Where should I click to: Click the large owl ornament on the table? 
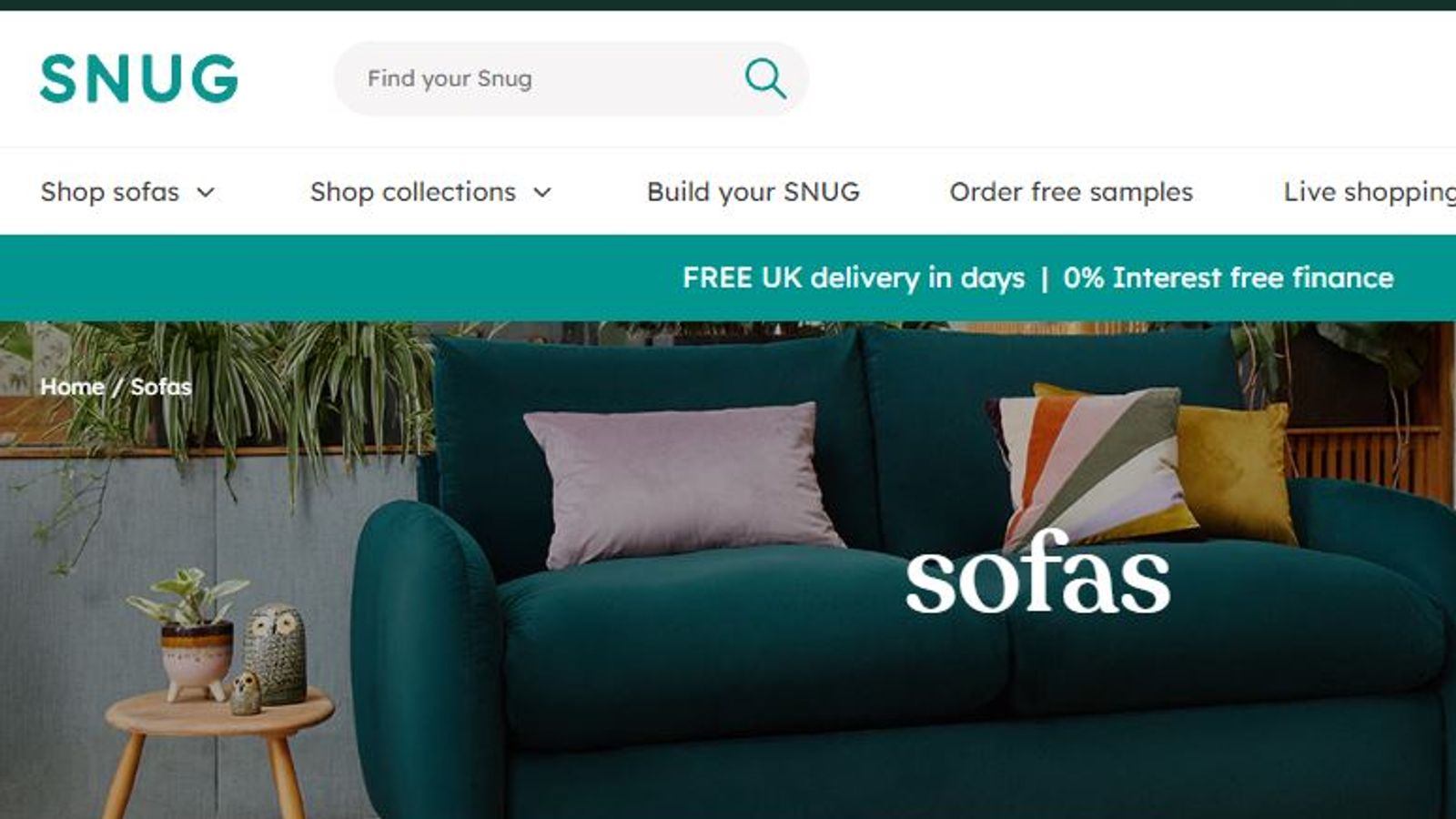[x=276, y=652]
